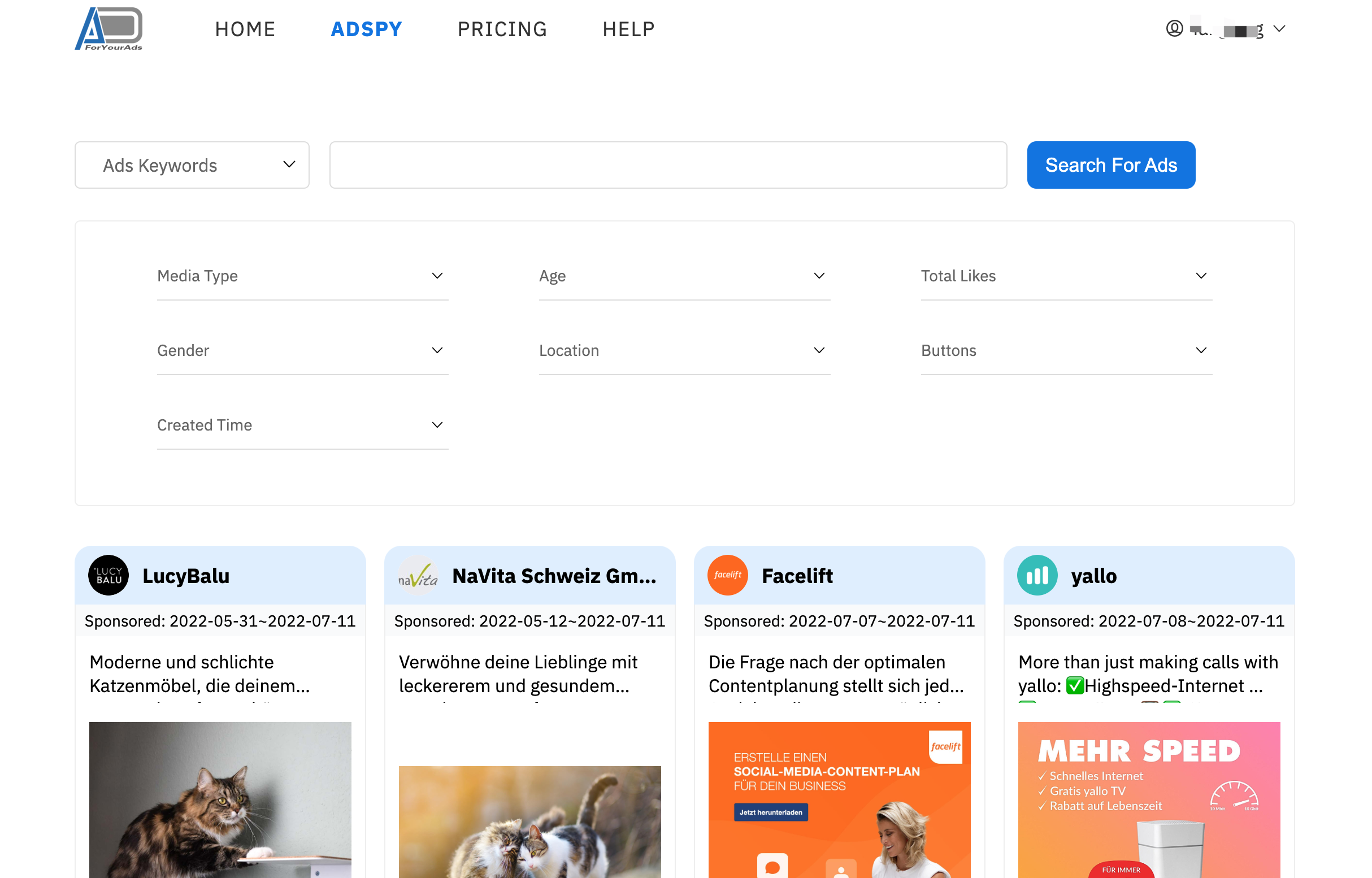Click the NaVita Schweiz avatar logo
This screenshot has width=1372, height=878.
point(418,575)
